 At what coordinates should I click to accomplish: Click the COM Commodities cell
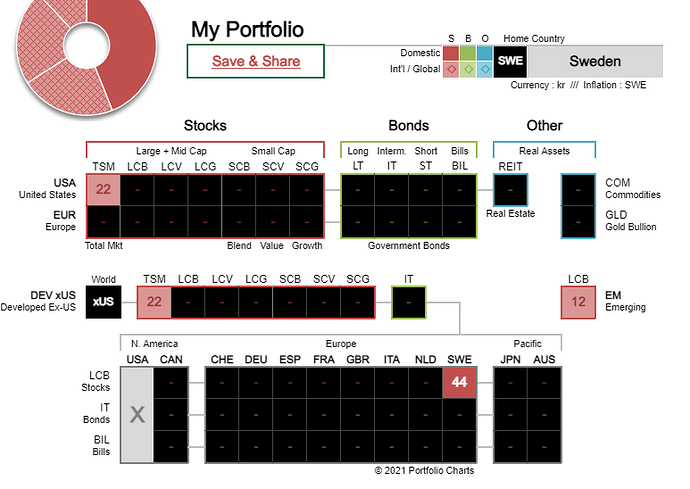click(578, 189)
